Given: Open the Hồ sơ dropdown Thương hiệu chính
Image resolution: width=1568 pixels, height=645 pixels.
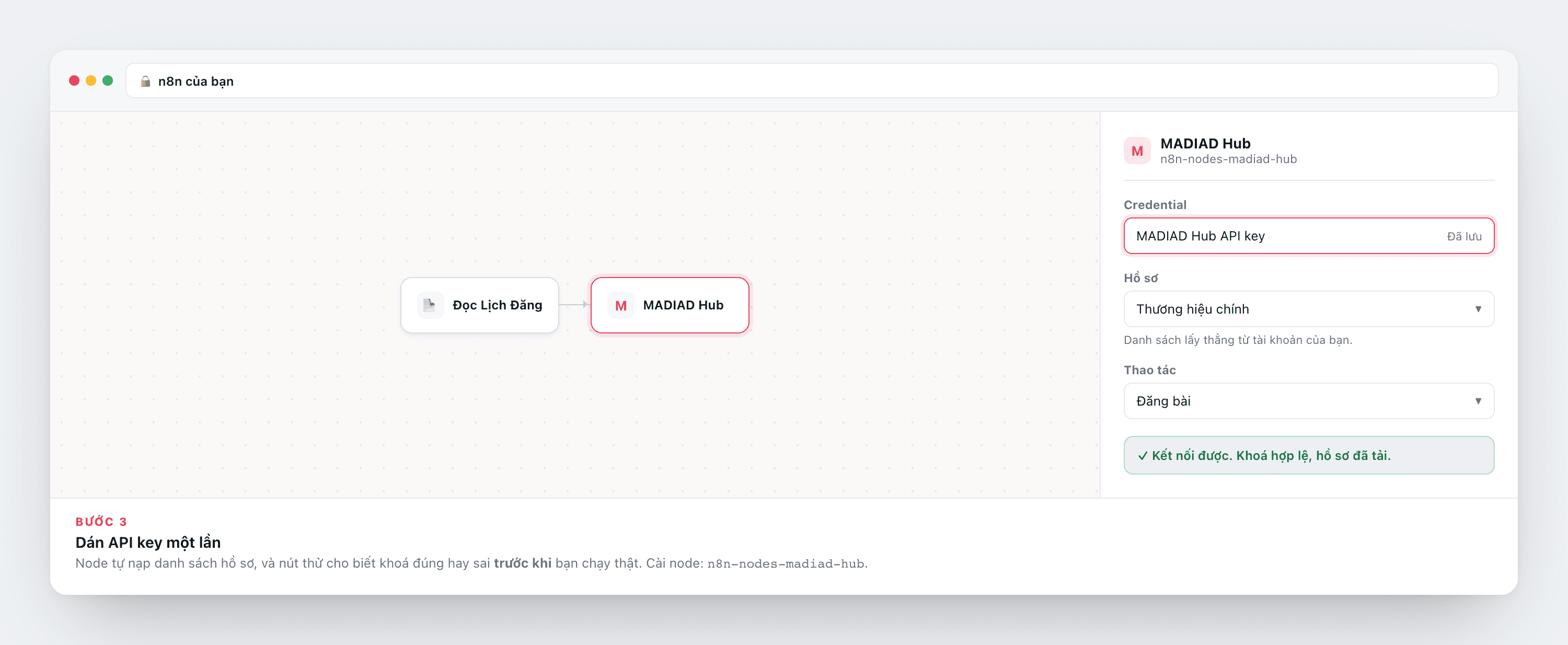Looking at the screenshot, I should coord(1309,309).
